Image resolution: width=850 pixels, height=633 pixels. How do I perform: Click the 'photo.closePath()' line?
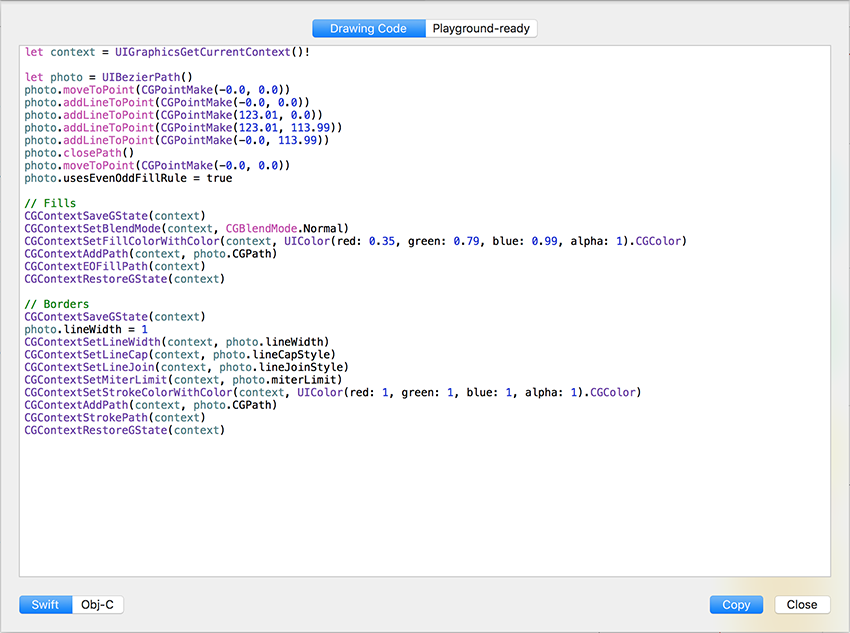(x=79, y=153)
